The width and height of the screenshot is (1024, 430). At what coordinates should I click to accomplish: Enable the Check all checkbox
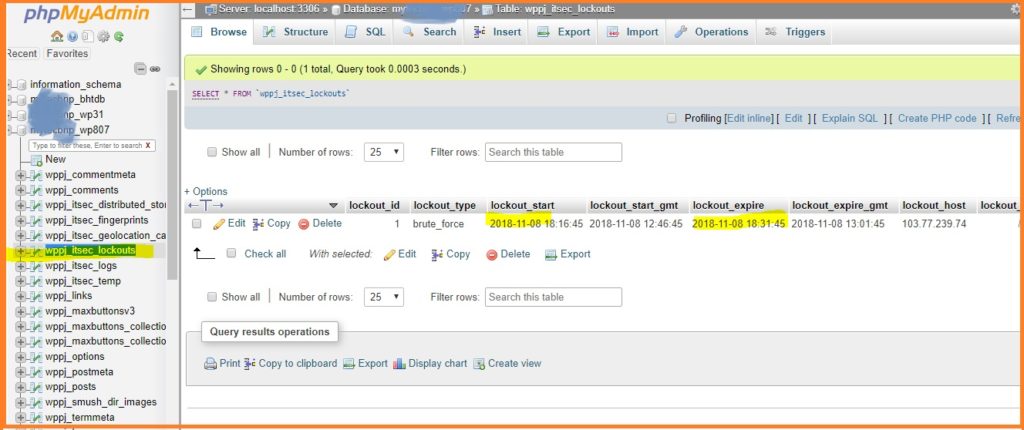tap(231, 254)
